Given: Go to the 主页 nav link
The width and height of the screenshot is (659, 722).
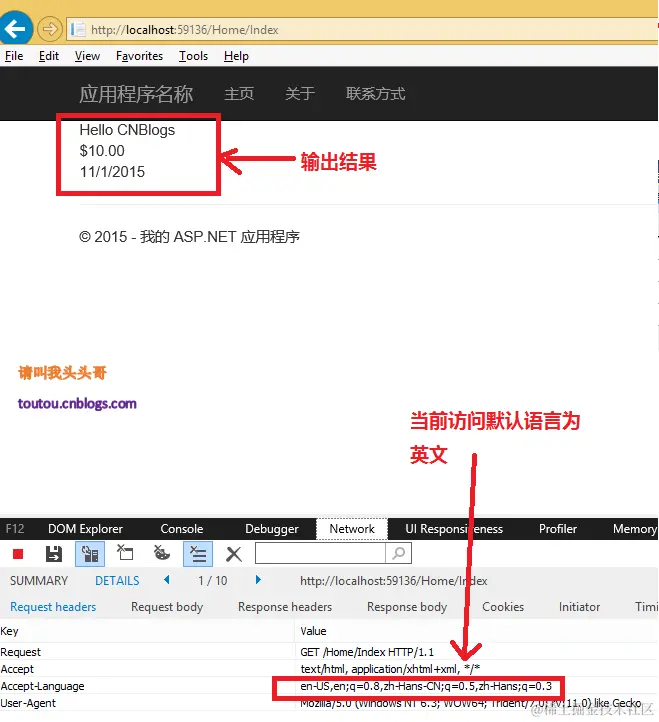Looking at the screenshot, I should tap(239, 94).
